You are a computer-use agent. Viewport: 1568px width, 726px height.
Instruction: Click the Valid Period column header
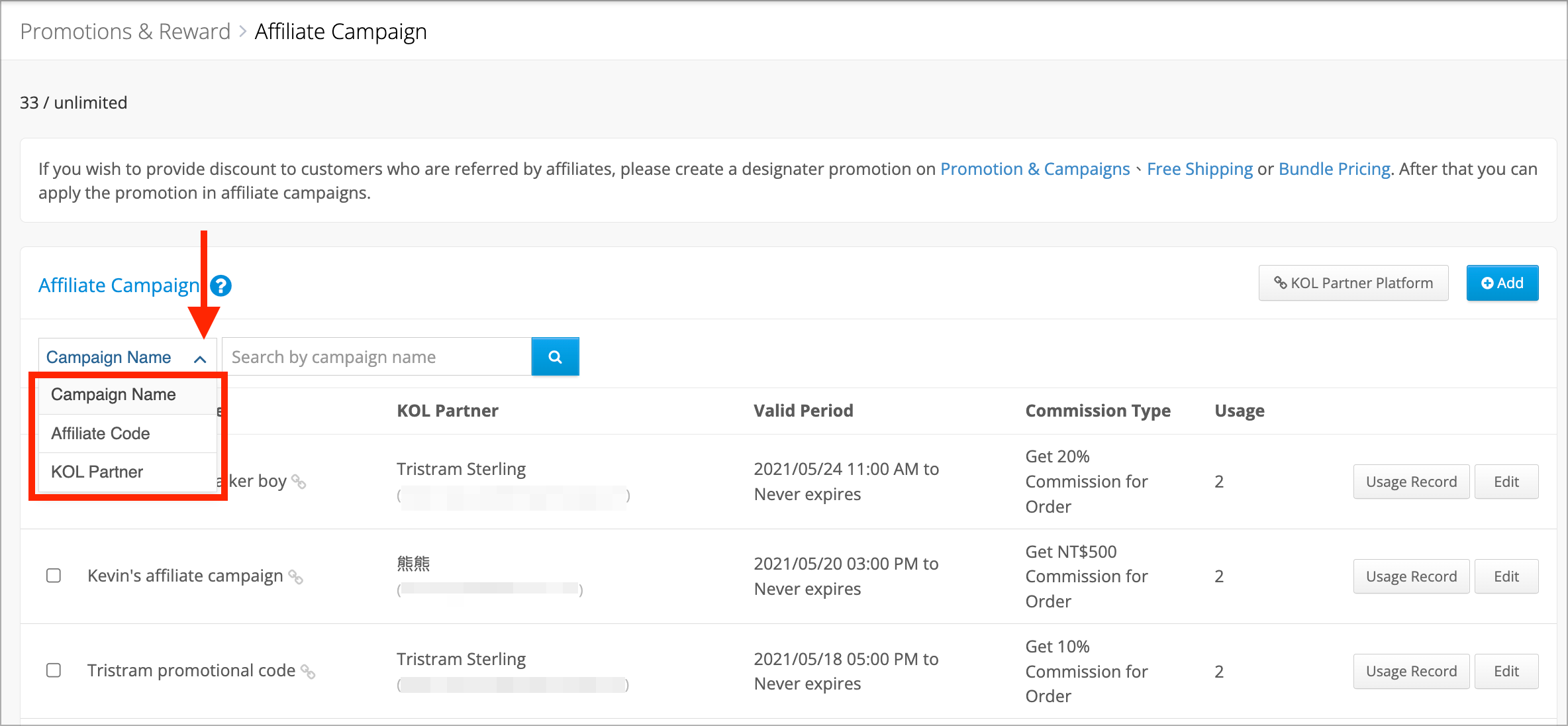(x=803, y=411)
